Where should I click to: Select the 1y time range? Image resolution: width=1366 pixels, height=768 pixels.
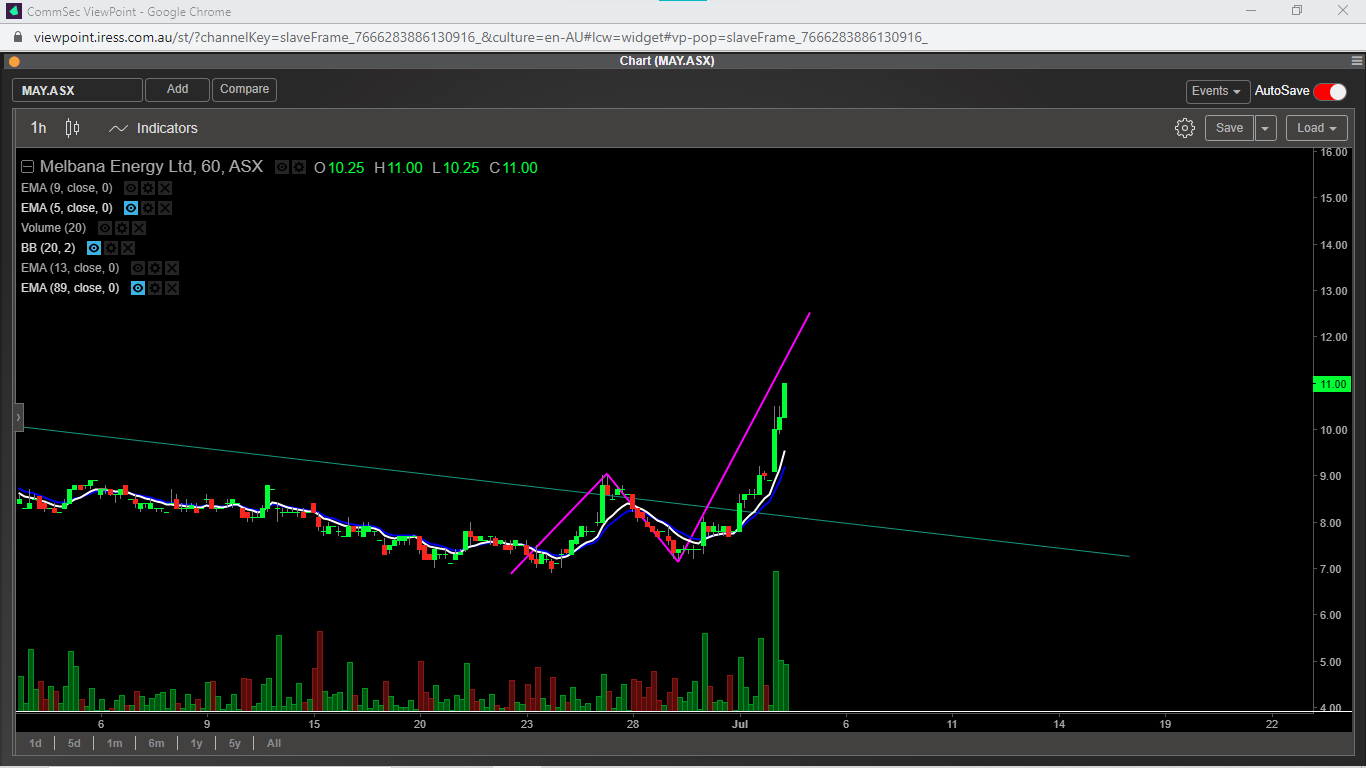click(x=196, y=743)
